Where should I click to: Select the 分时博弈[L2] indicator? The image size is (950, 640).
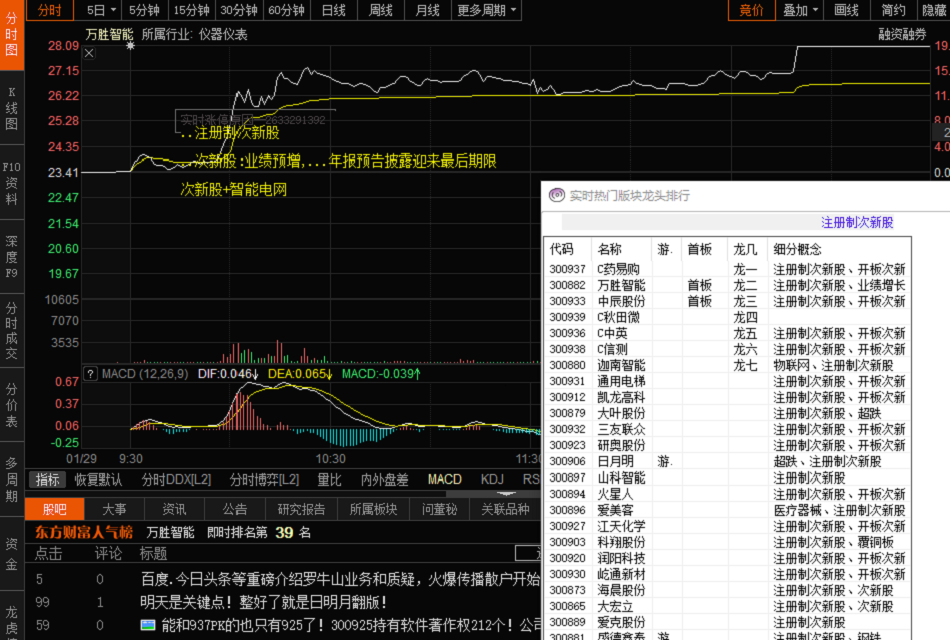click(x=264, y=480)
